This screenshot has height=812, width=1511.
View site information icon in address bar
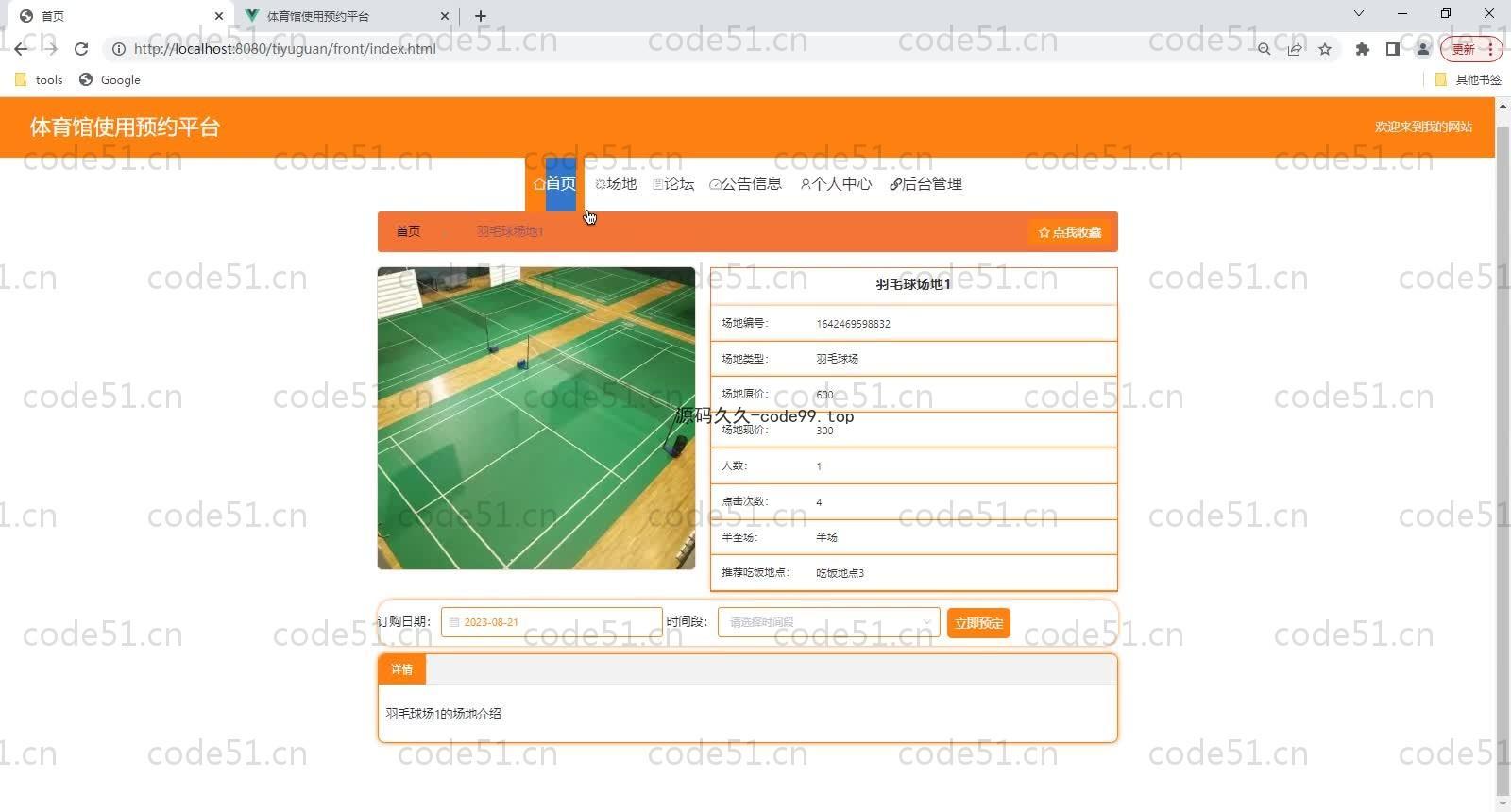click(x=119, y=49)
